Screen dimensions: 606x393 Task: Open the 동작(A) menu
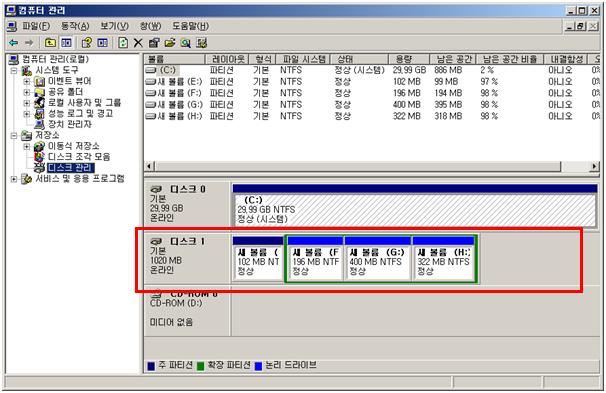75,26
